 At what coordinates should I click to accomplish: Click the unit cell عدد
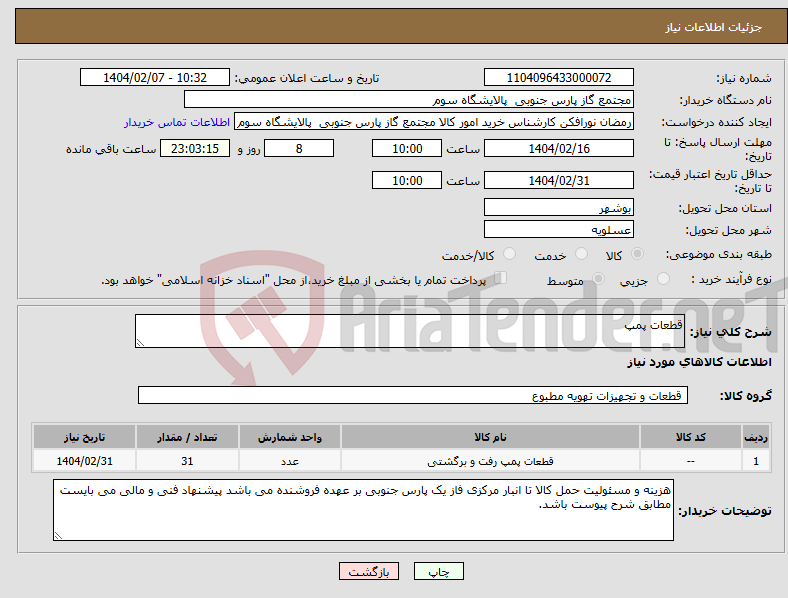(x=290, y=461)
